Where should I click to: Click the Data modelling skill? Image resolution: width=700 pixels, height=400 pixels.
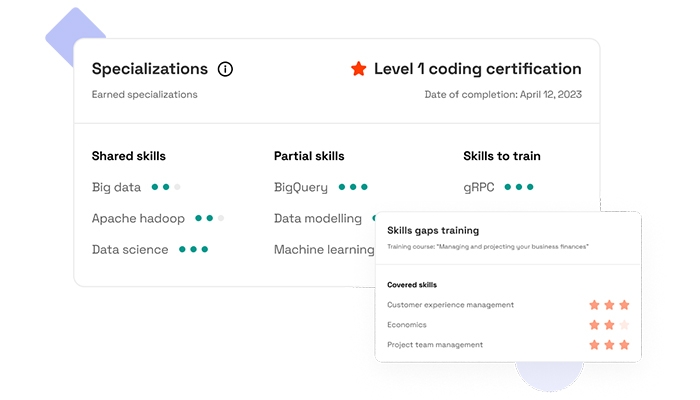[318, 218]
